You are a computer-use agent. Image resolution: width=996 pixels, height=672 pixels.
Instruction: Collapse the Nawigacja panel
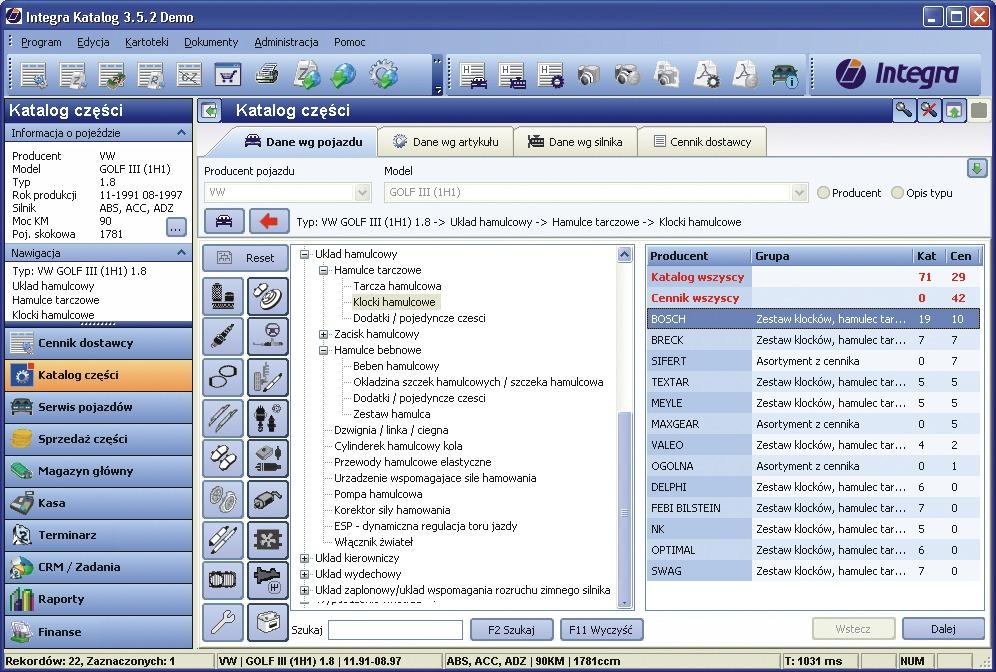click(181, 253)
